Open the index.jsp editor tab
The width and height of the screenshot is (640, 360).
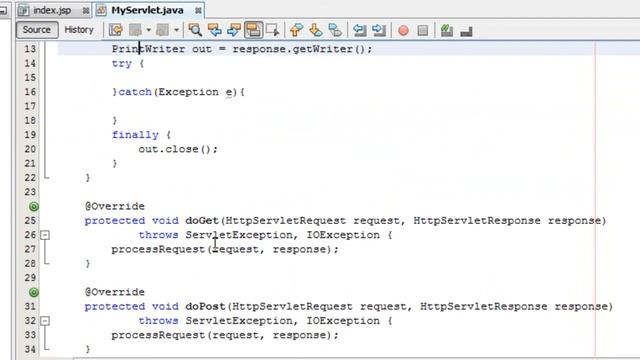pyautogui.click(x=52, y=10)
